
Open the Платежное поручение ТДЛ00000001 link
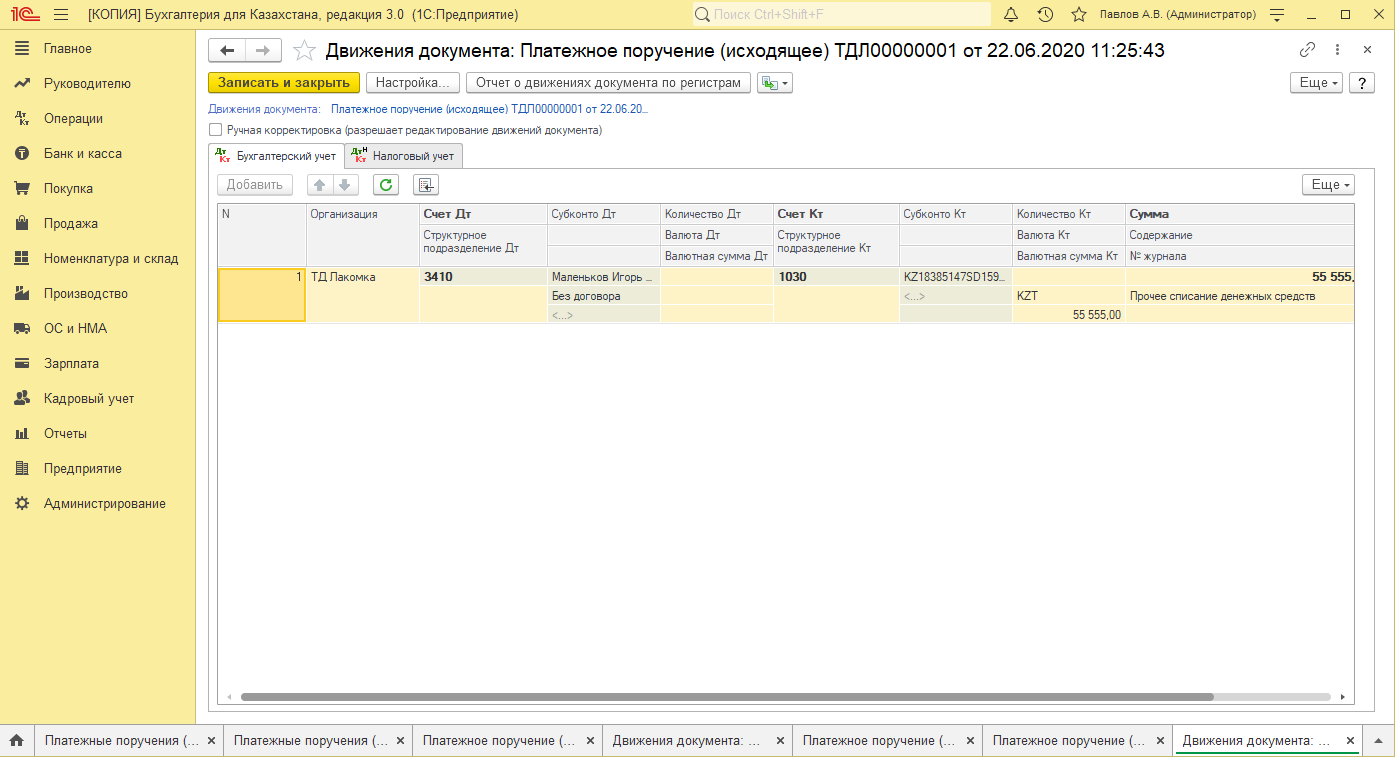coord(489,110)
